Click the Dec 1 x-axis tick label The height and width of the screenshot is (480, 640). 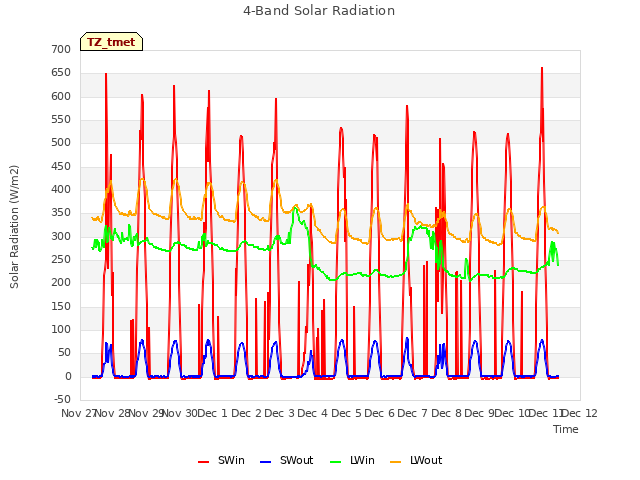(212, 413)
